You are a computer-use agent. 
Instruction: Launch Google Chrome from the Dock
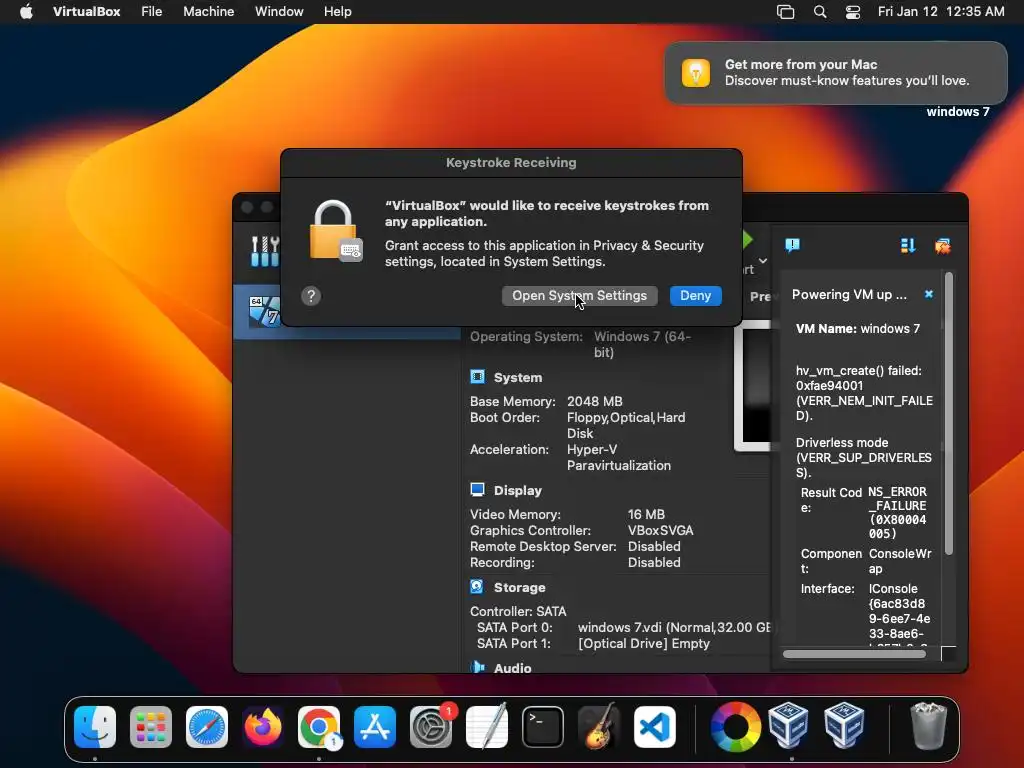coord(319,726)
